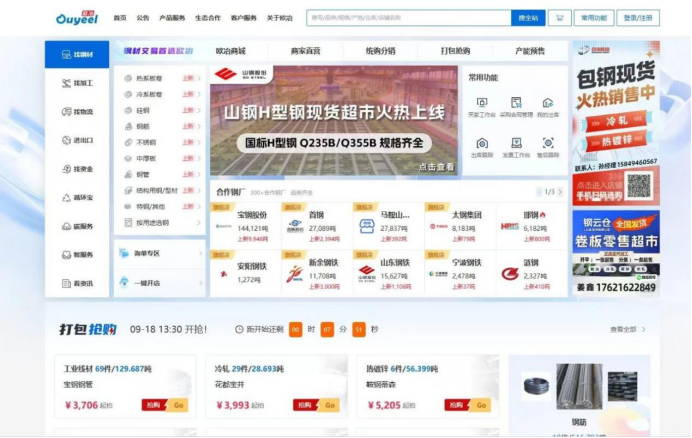Select 找物流 in the left sidebar
Screen dimensions: 692x438
77,112
